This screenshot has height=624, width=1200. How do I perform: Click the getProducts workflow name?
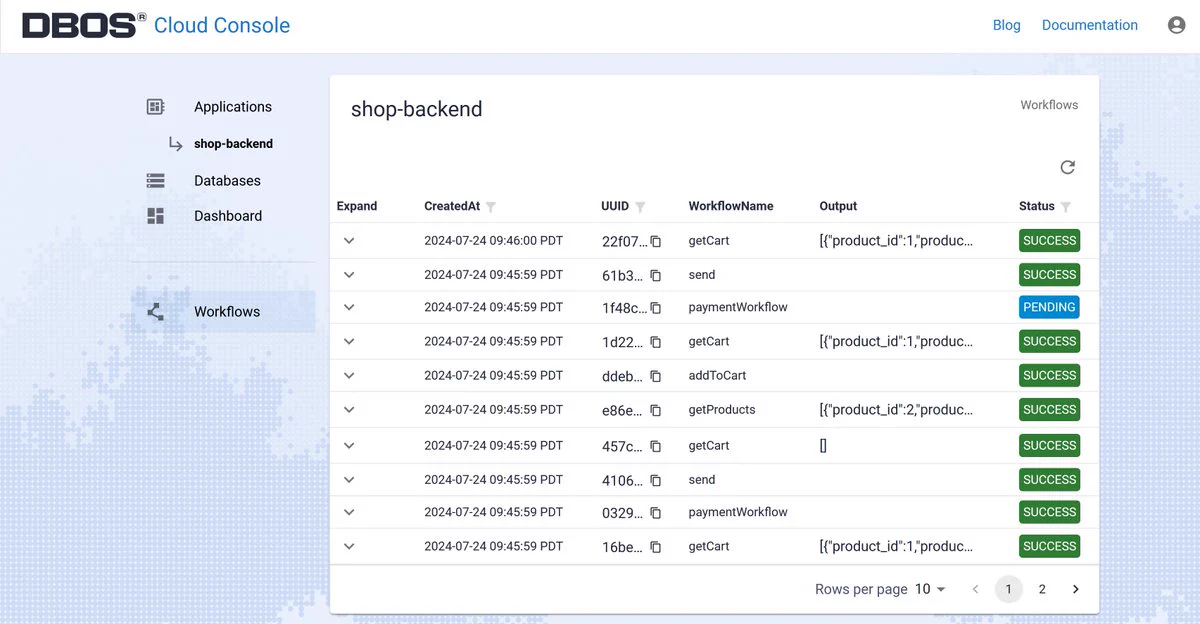click(722, 409)
